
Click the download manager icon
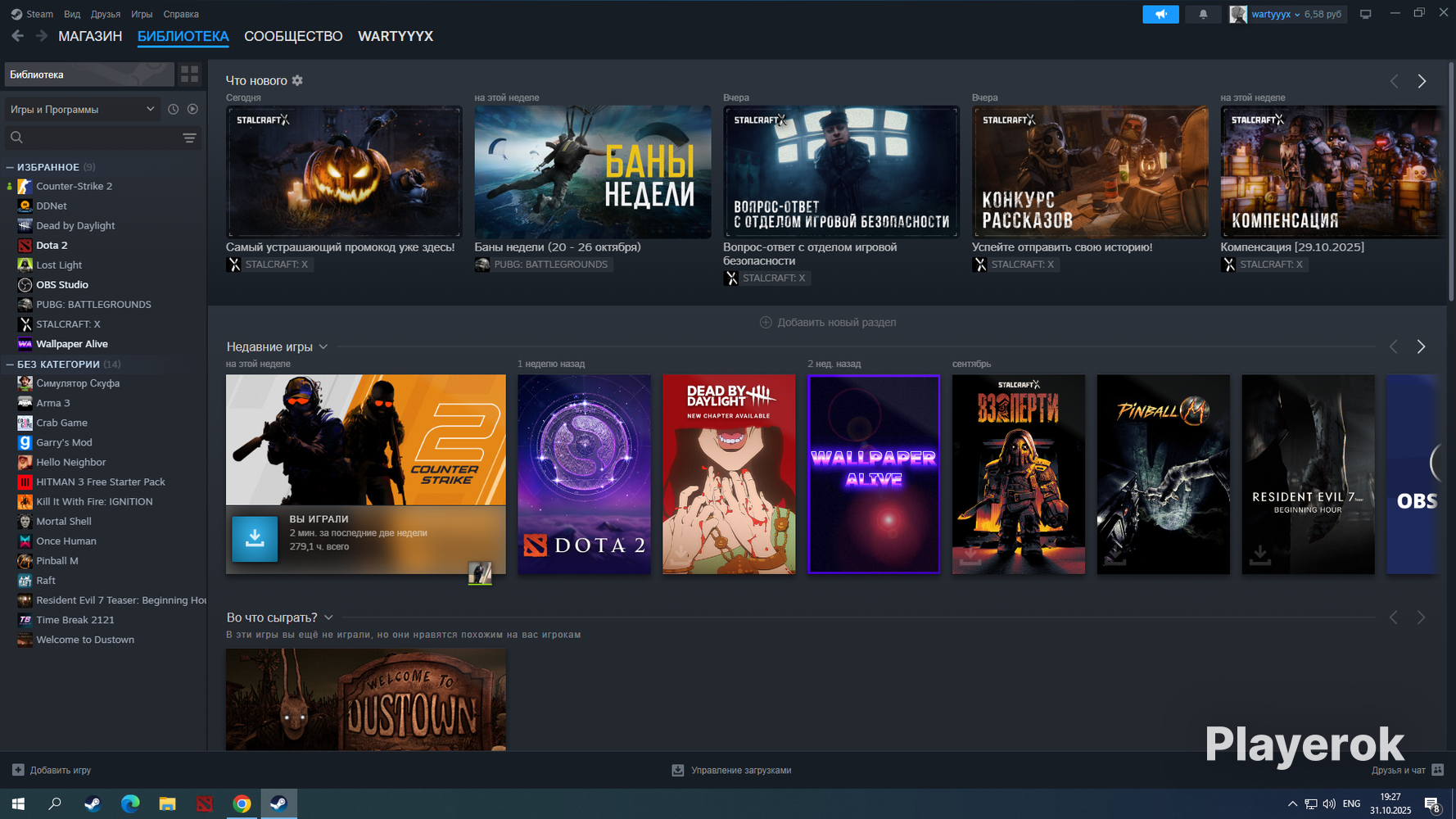point(677,770)
